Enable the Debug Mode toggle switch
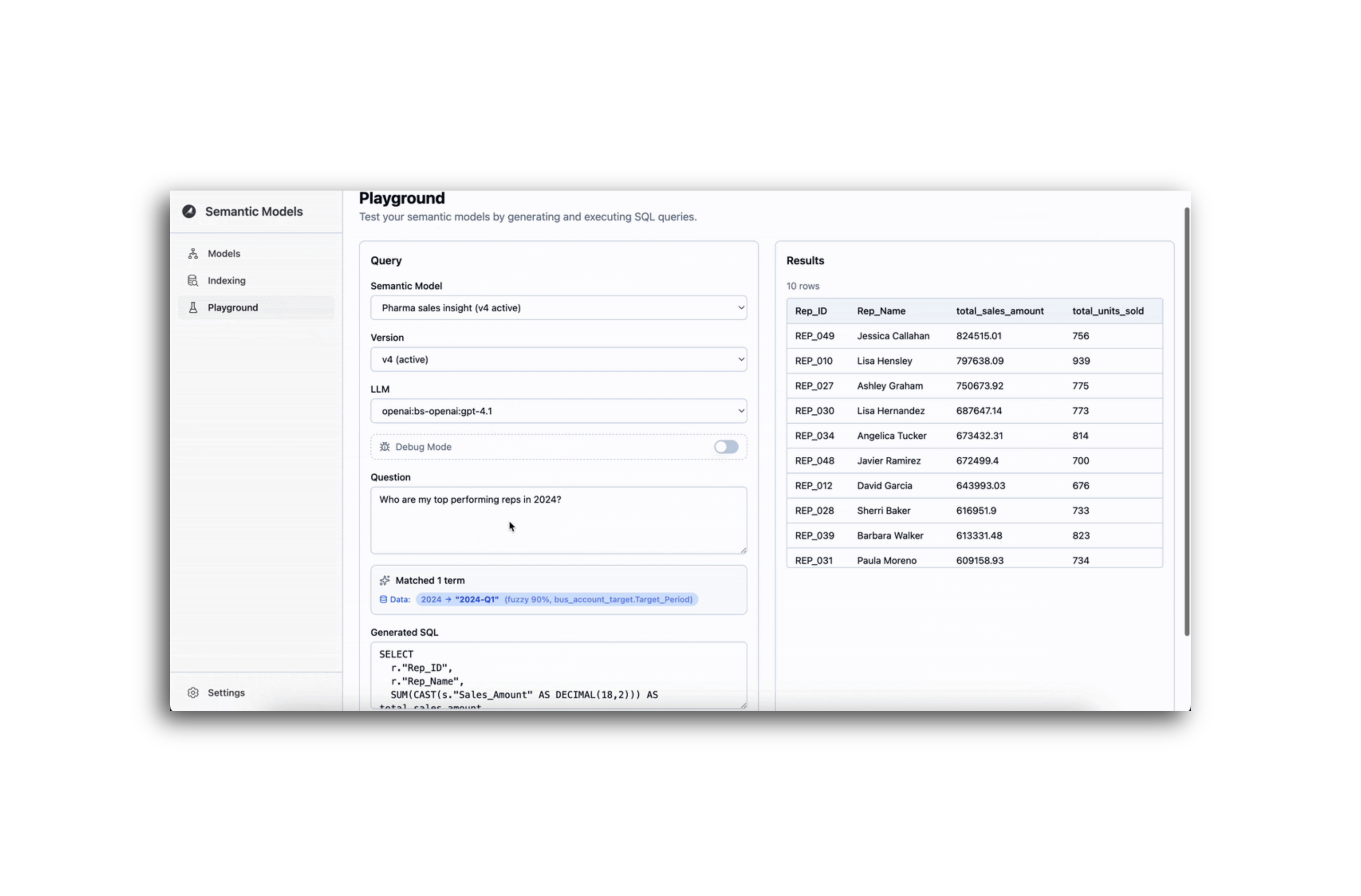 [x=726, y=447]
